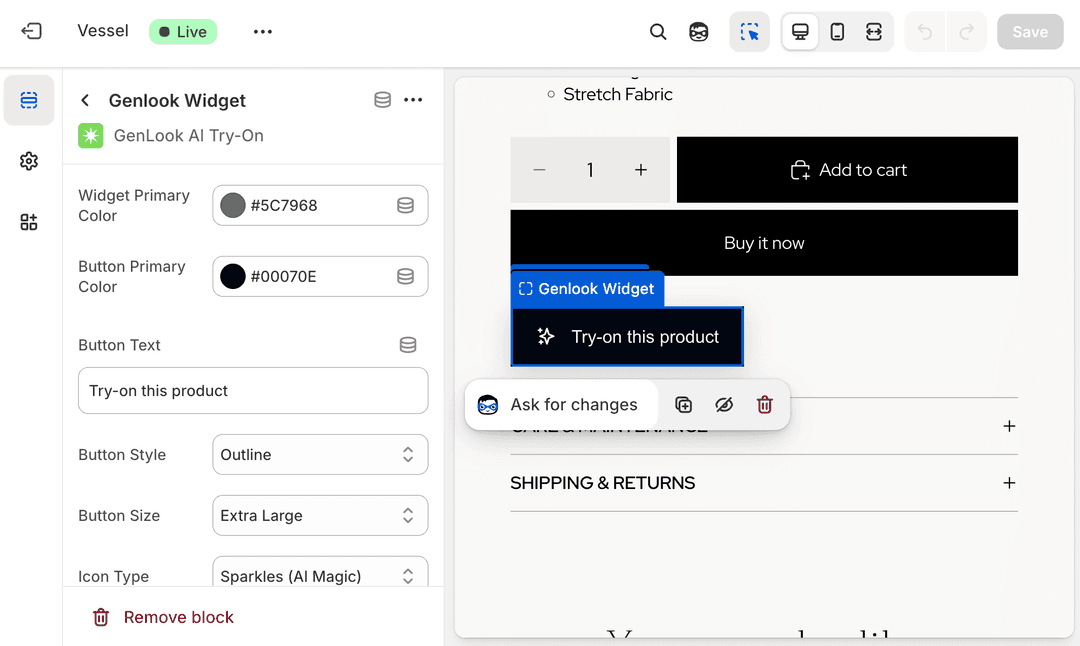
Task: Open the three-dot menu beside Genlook Widget
Action: (414, 100)
